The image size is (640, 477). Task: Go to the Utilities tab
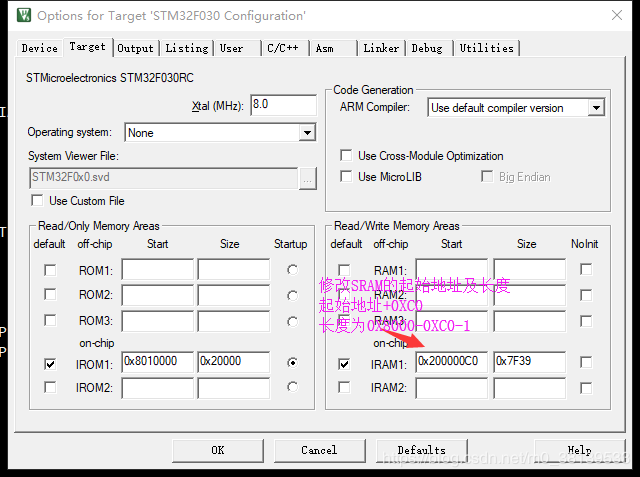pos(487,48)
